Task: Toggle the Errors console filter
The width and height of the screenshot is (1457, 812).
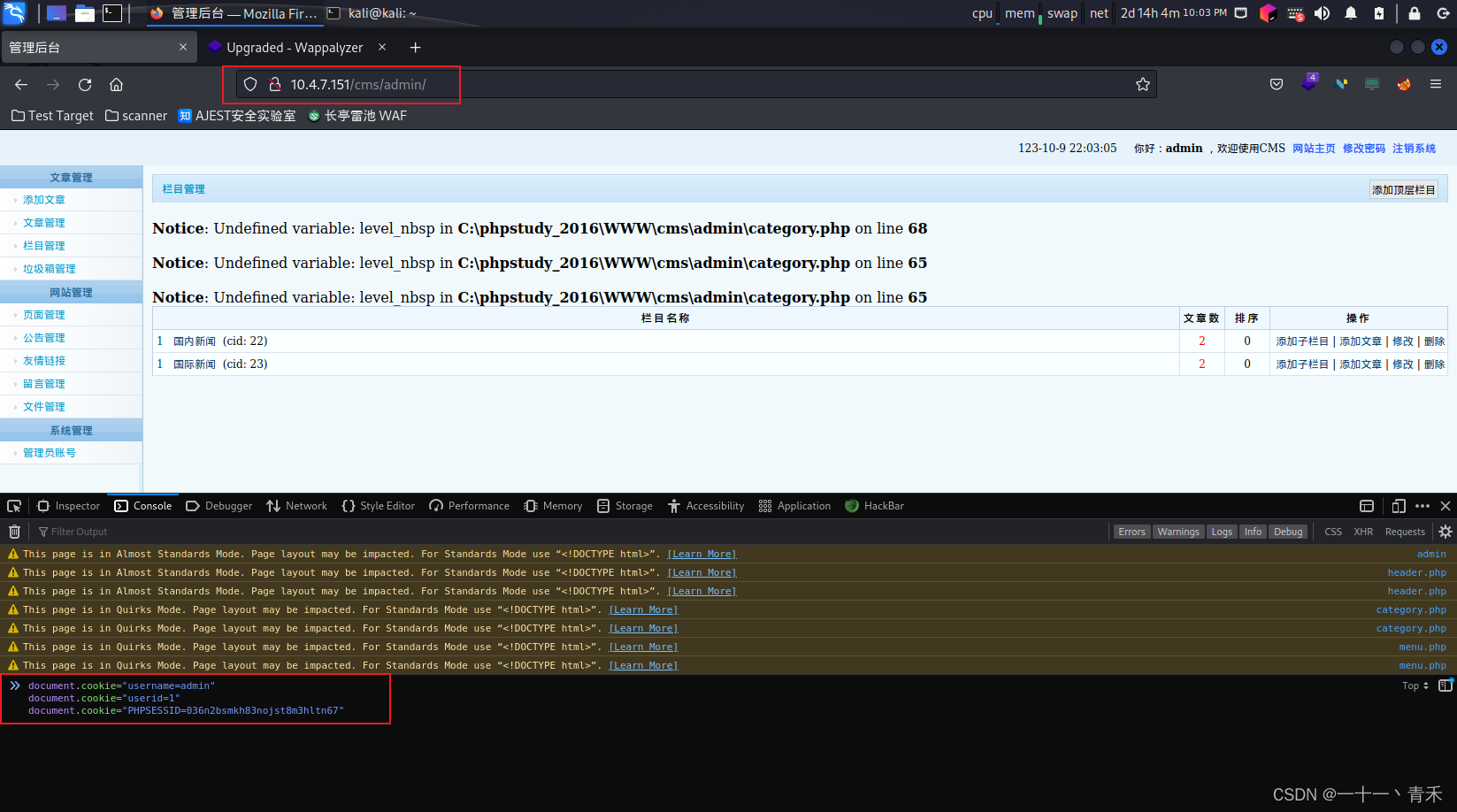Action: (x=1131, y=532)
